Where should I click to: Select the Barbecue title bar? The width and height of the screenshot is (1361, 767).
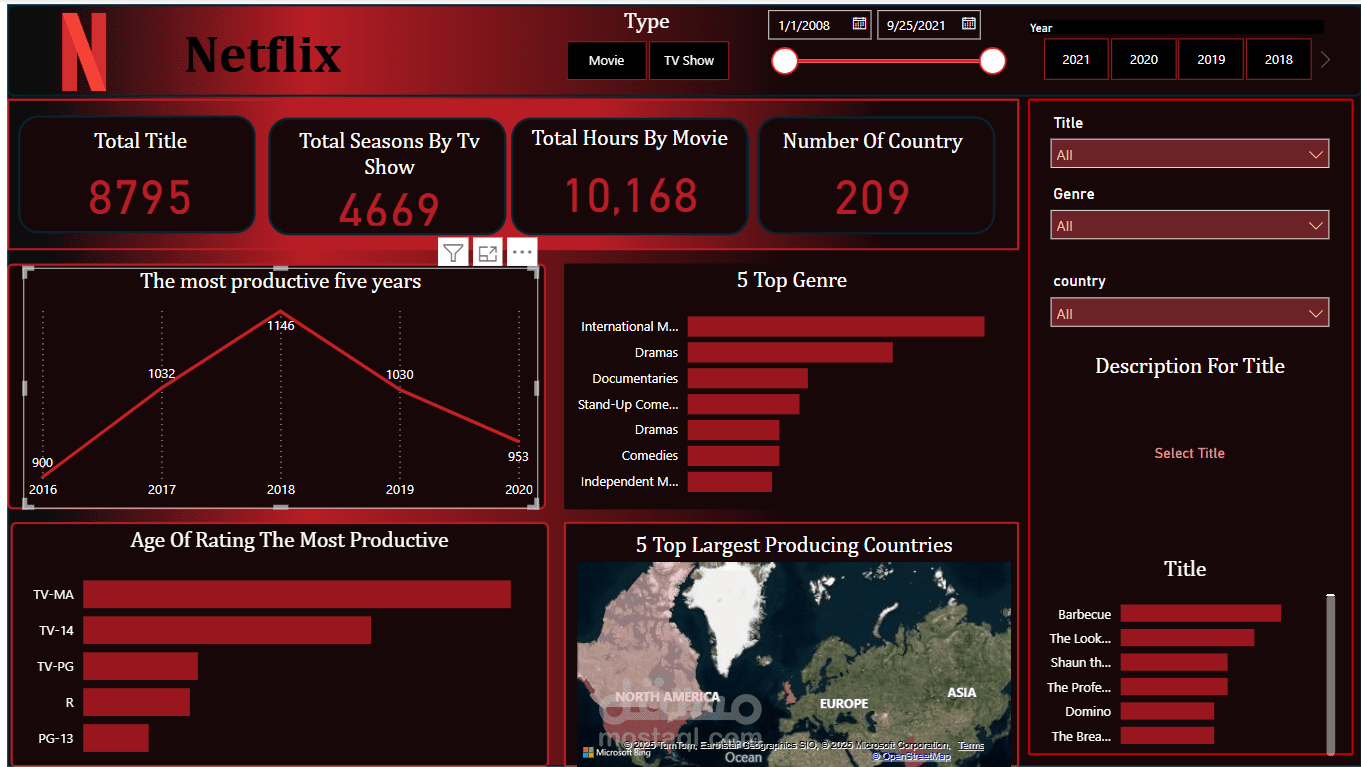click(x=1201, y=614)
